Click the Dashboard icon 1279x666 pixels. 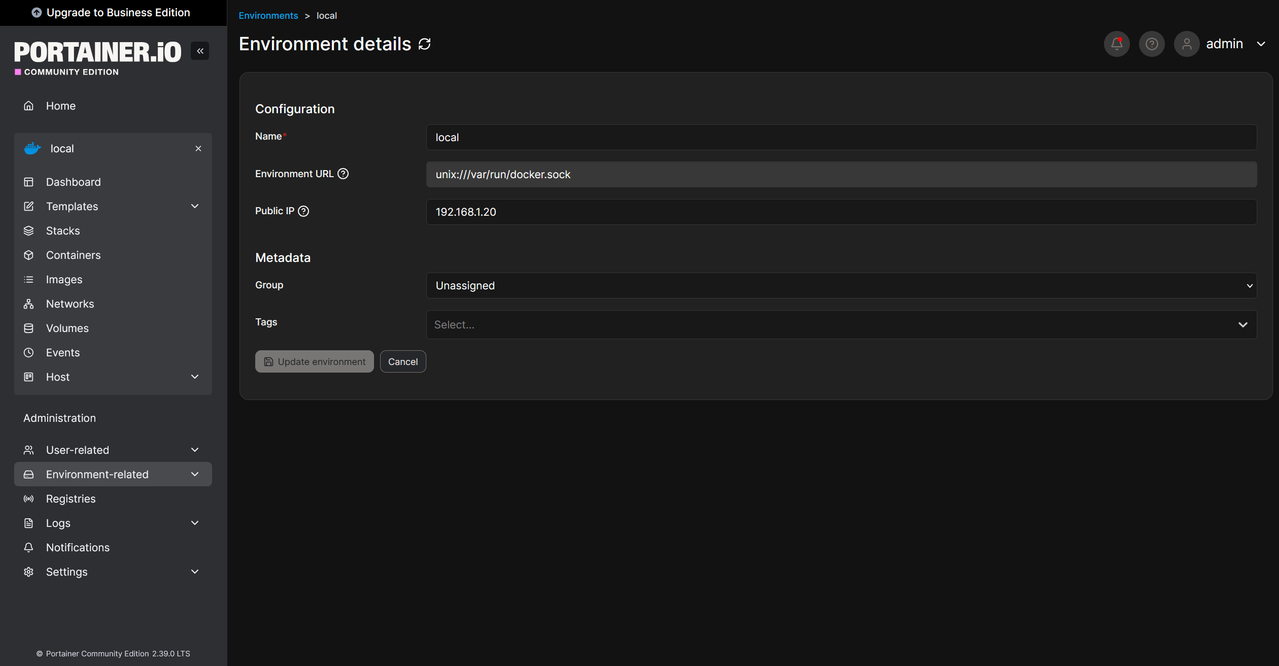29,182
